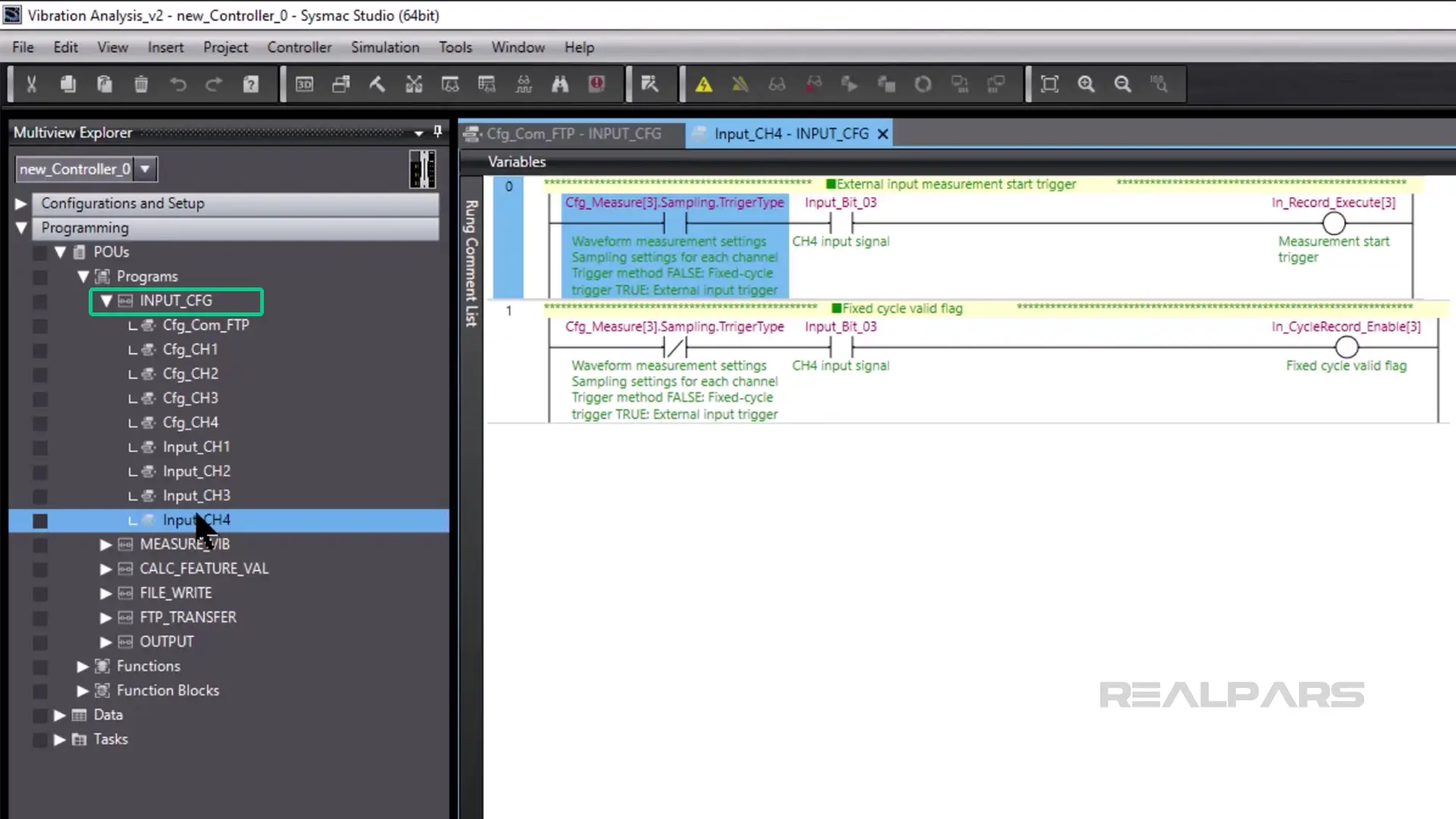This screenshot has width=1456, height=819.
Task: Open the Controller menu
Action: coord(299,47)
